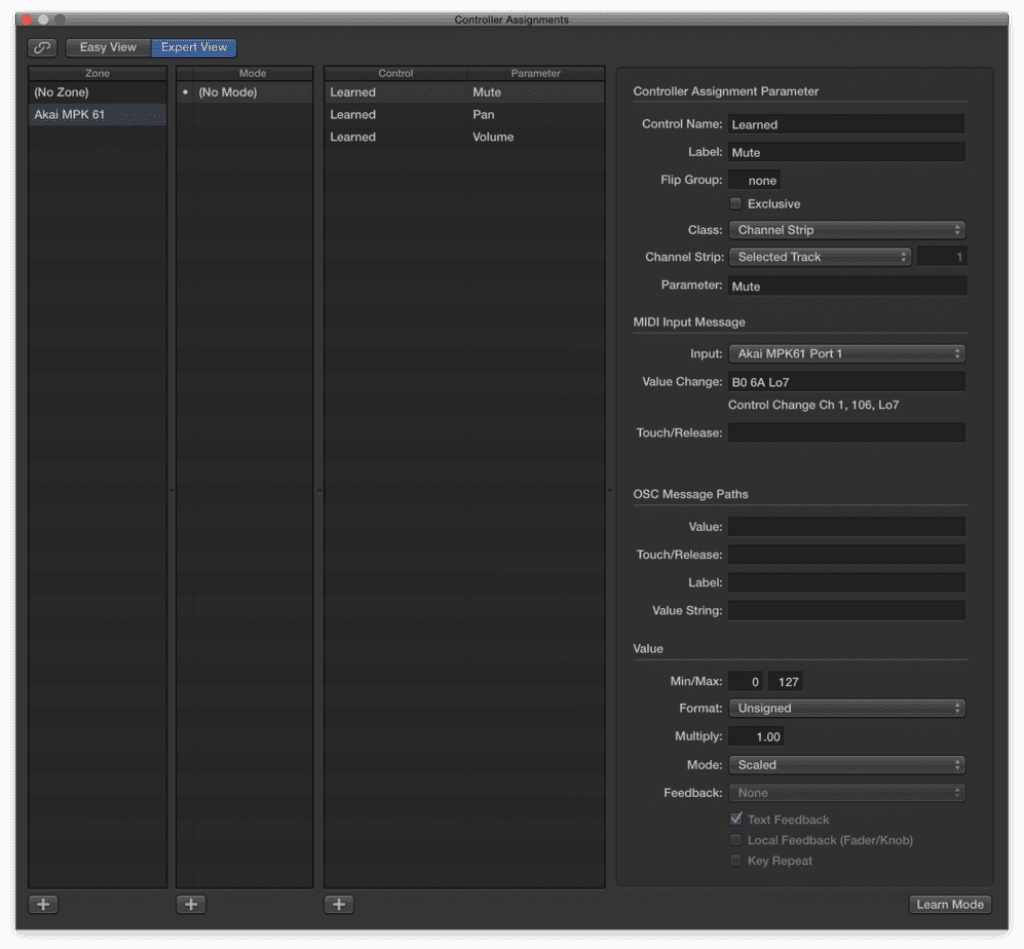
Task: Open the Feedback dropdown set to None
Action: [x=846, y=792]
